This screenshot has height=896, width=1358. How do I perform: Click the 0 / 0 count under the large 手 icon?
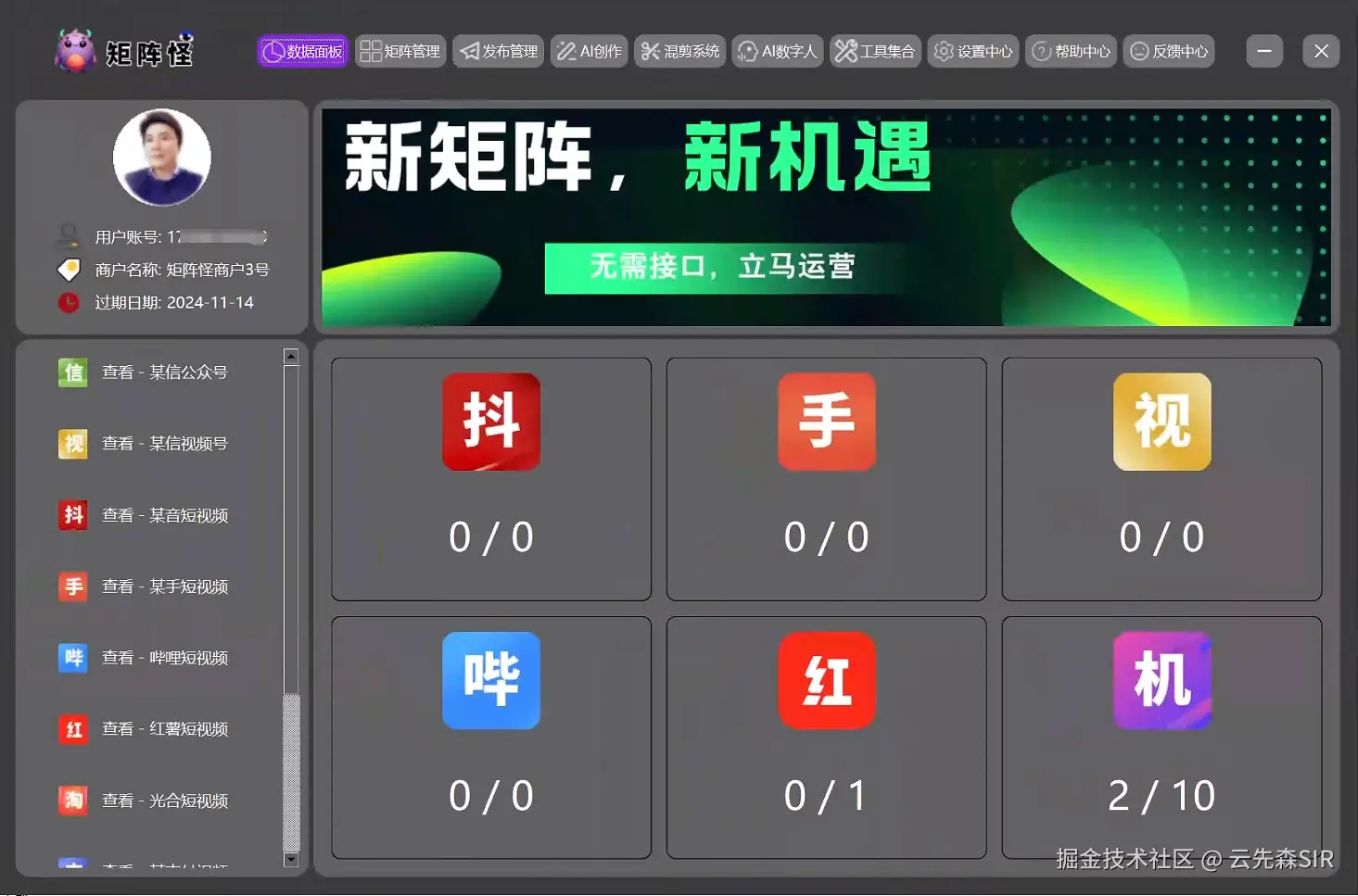click(827, 537)
